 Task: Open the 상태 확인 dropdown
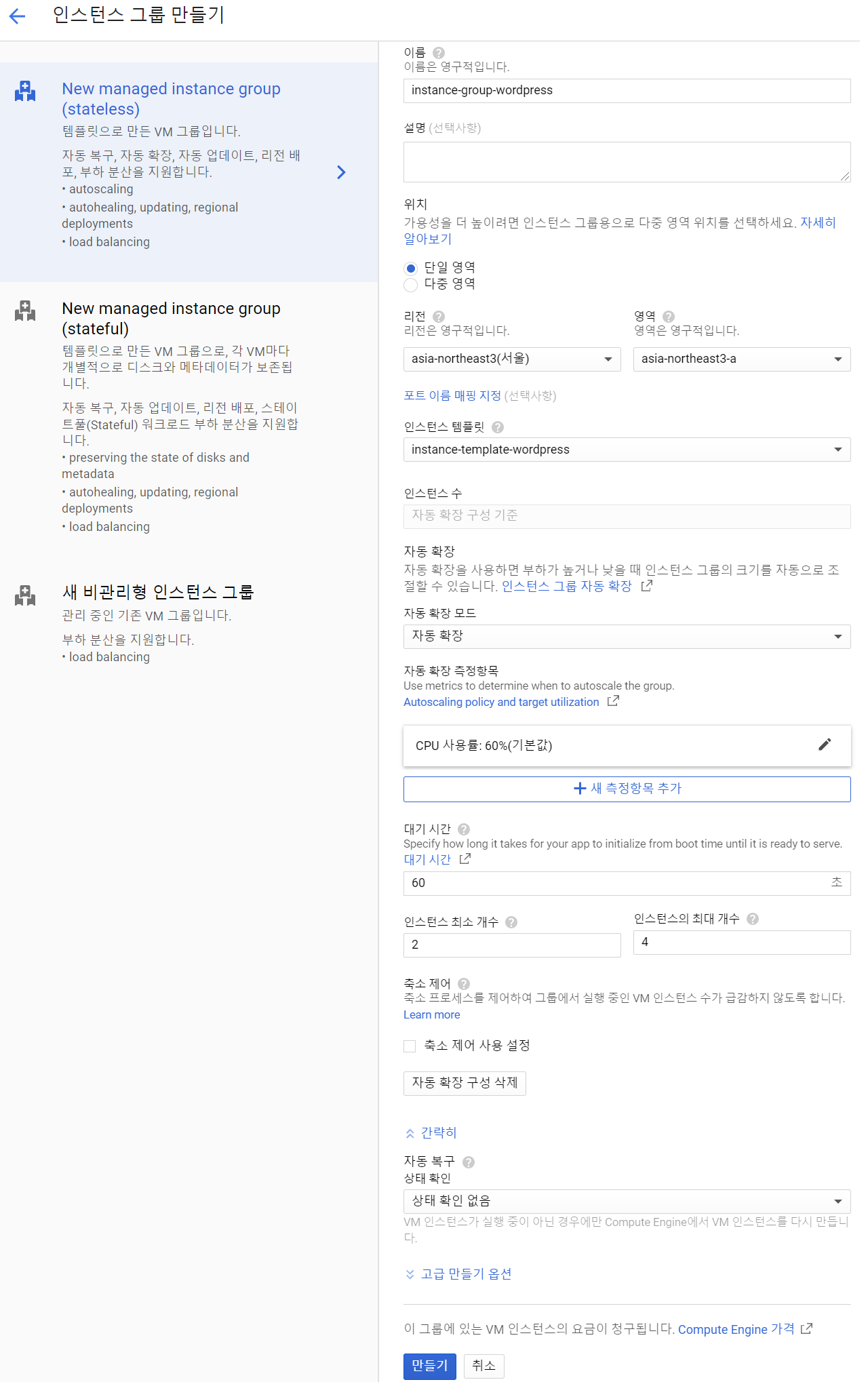(x=627, y=1202)
